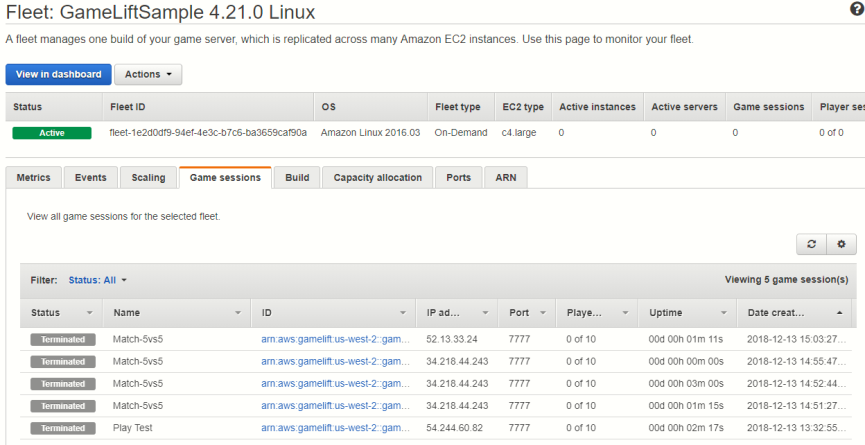Click the help question mark icon
Viewport: 865px width, 445px height.
pos(856,9)
